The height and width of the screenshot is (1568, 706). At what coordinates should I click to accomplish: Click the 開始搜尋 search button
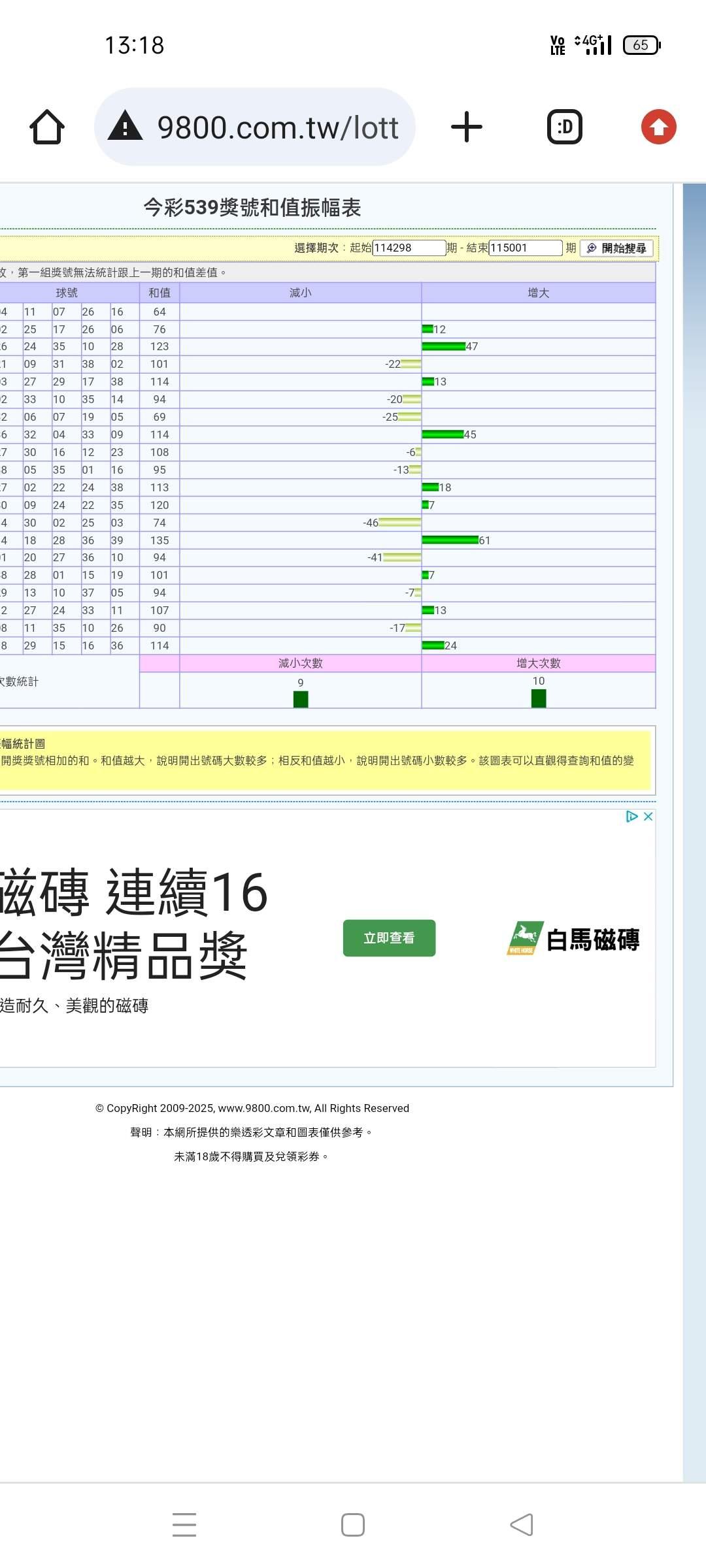pyautogui.click(x=616, y=248)
